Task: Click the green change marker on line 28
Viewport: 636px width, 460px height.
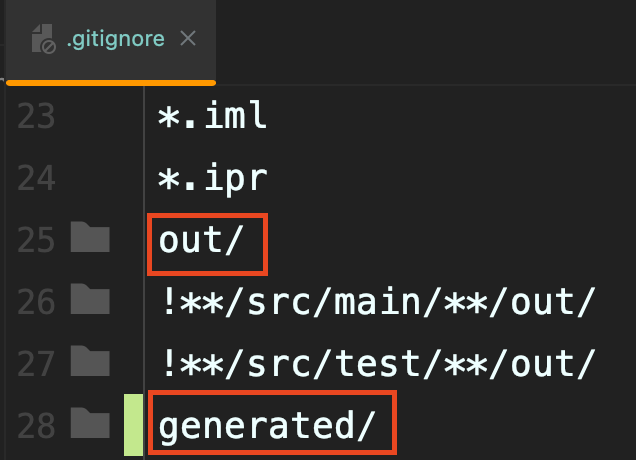Action: click(x=133, y=424)
